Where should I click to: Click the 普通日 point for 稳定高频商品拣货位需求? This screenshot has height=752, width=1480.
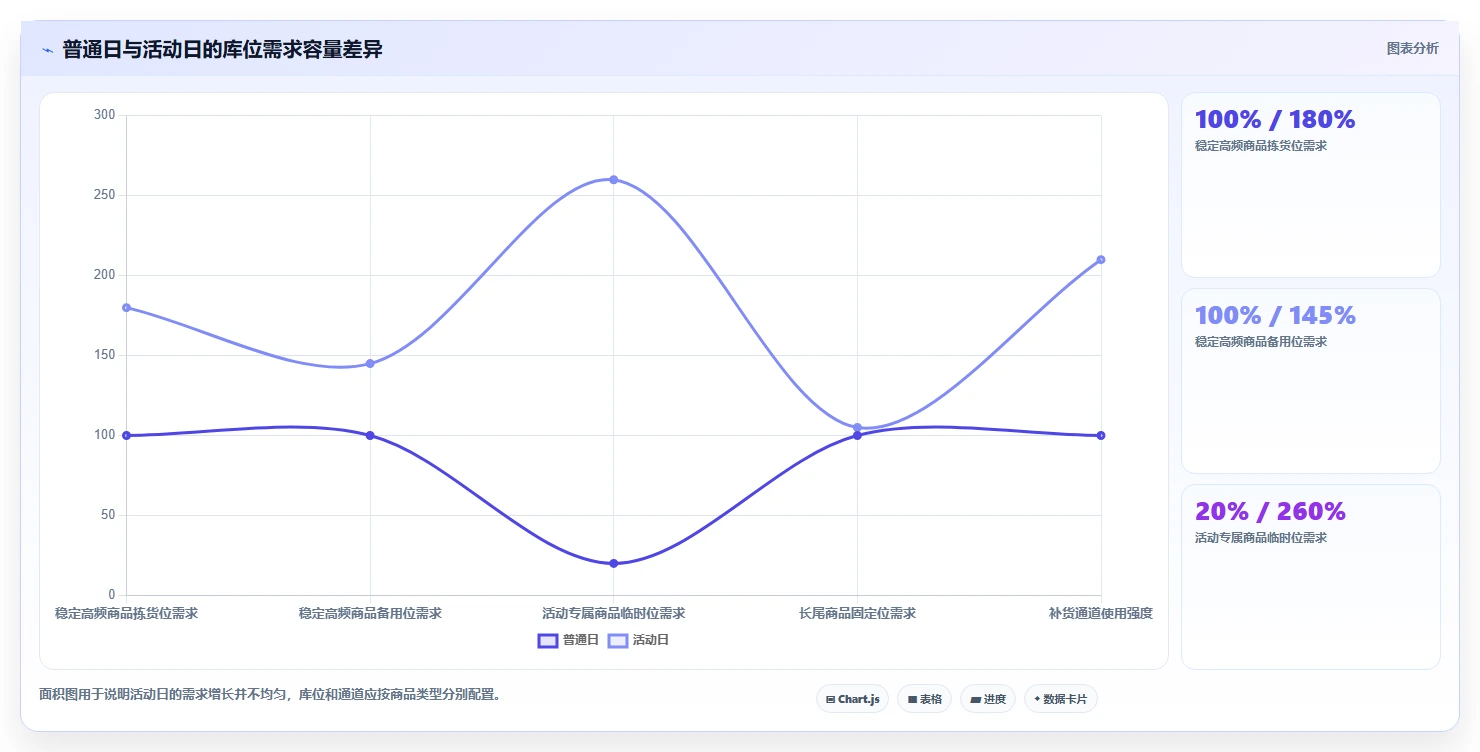tap(127, 435)
